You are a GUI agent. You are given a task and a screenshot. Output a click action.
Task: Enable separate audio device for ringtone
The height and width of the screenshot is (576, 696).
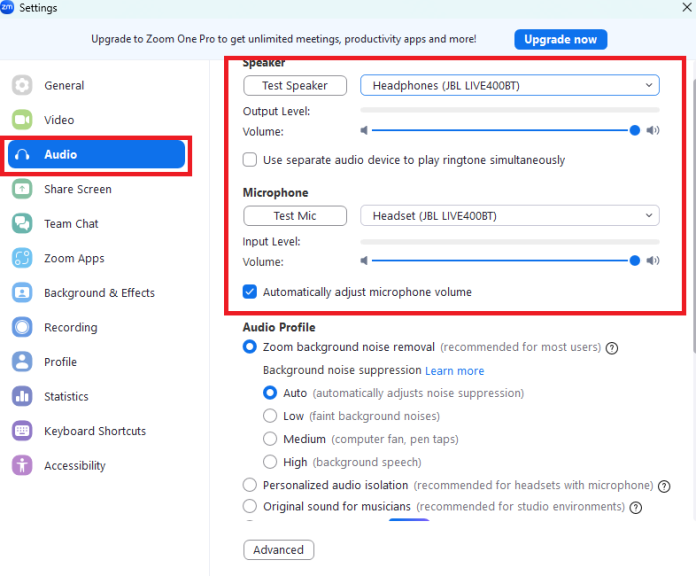click(250, 160)
